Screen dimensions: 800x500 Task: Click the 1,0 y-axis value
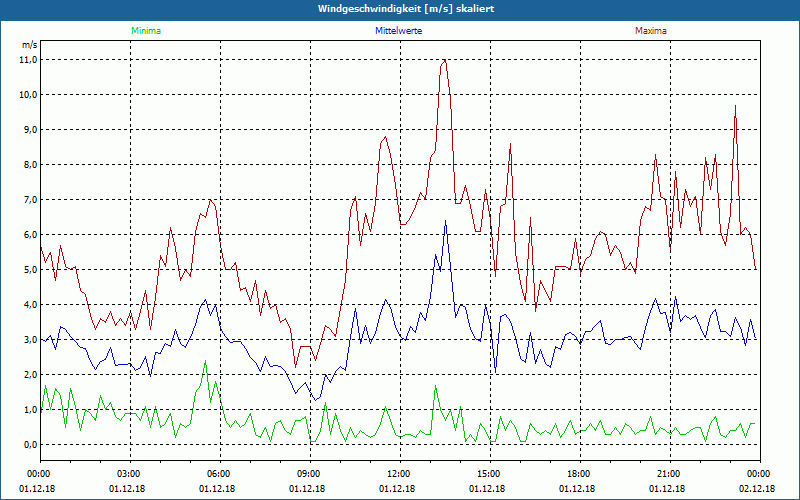(x=30, y=410)
